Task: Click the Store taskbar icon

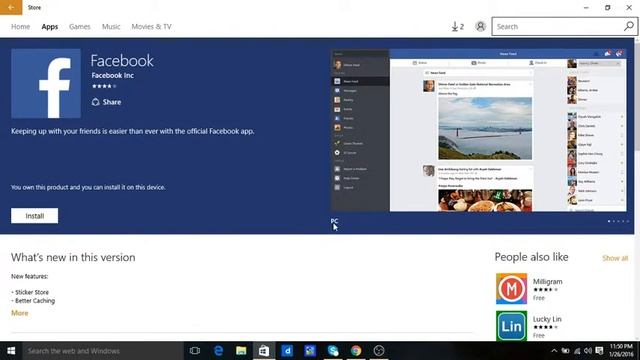Action: [264, 351]
